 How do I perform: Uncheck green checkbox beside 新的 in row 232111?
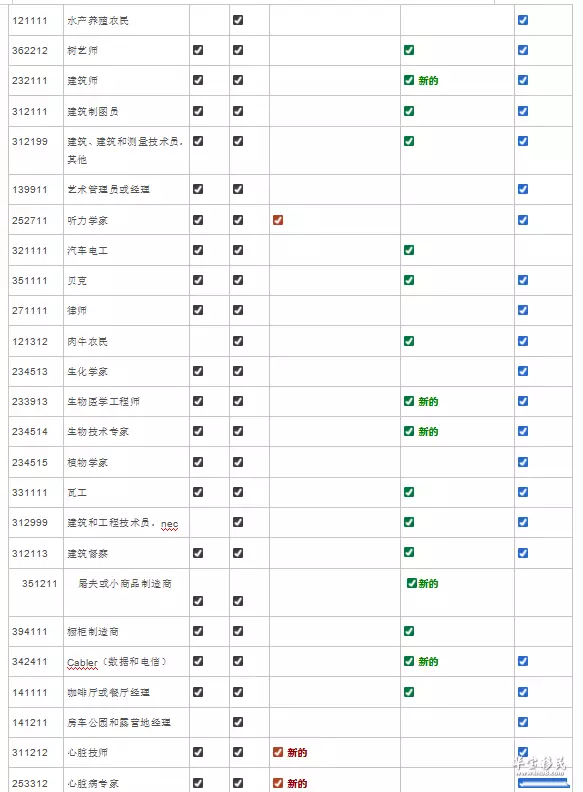(x=409, y=80)
